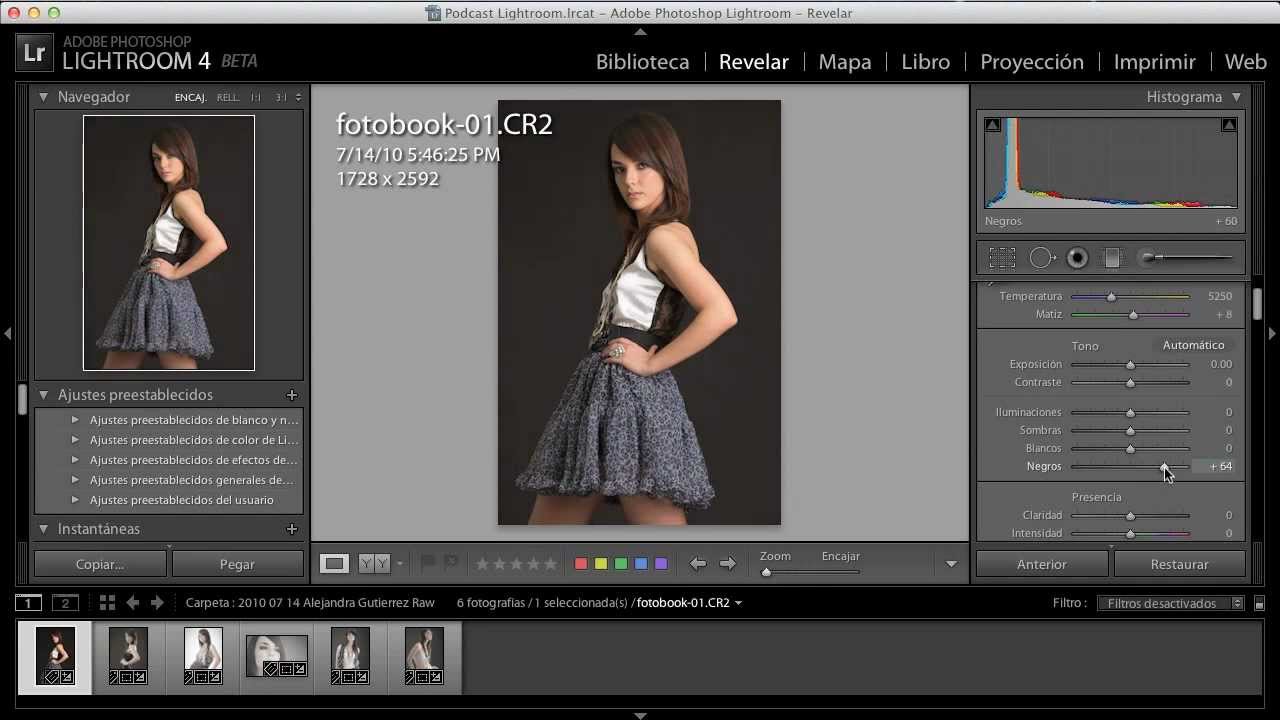This screenshot has width=1280, height=720.
Task: Expand Ajustes preestablecidos generales folder
Action: click(x=75, y=480)
